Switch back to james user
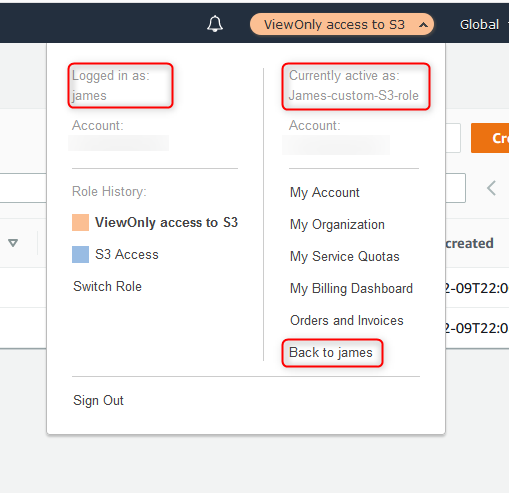 331,353
